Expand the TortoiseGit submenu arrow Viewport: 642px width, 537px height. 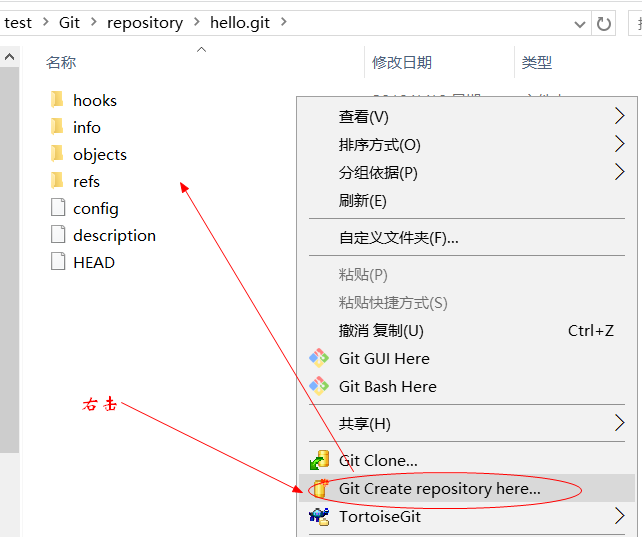coord(619,516)
